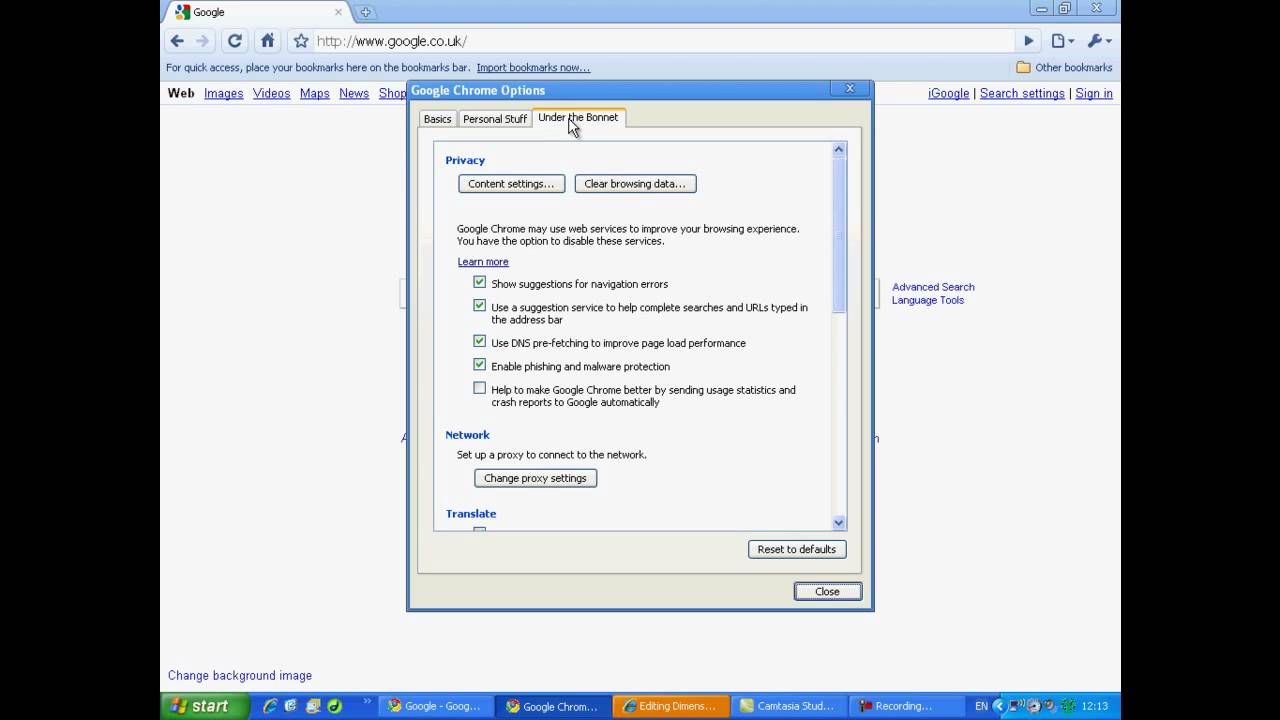Click the taskbar clock 12:13
The width and height of the screenshot is (1280, 720).
click(x=1095, y=706)
